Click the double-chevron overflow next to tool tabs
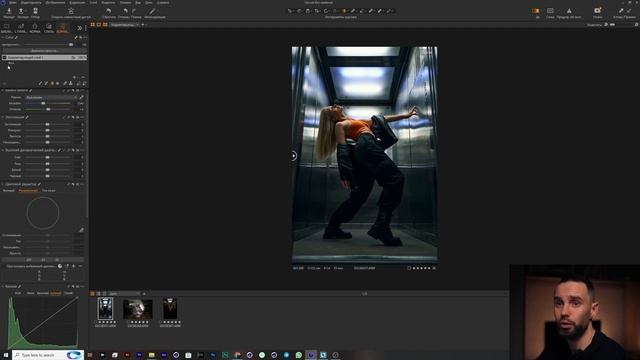 pos(80,28)
